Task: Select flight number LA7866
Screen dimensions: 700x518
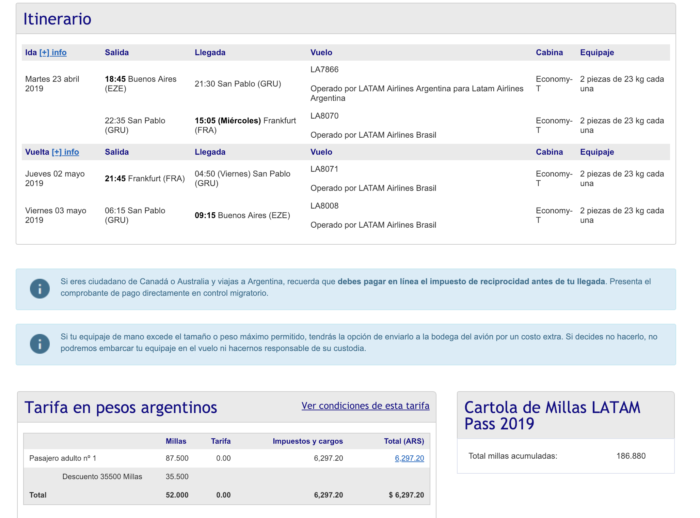Action: (326, 70)
